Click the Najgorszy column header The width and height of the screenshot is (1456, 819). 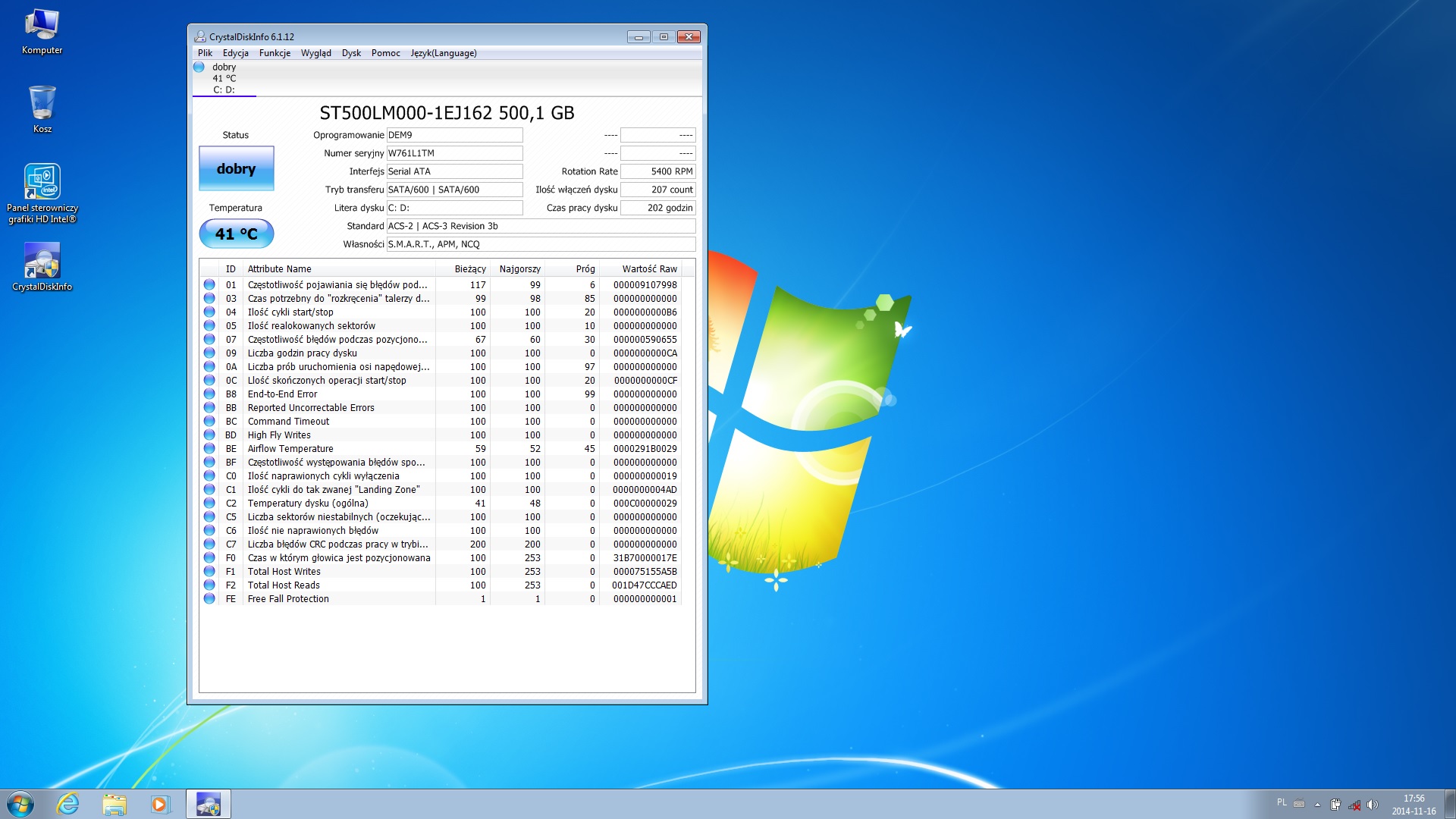[x=517, y=268]
